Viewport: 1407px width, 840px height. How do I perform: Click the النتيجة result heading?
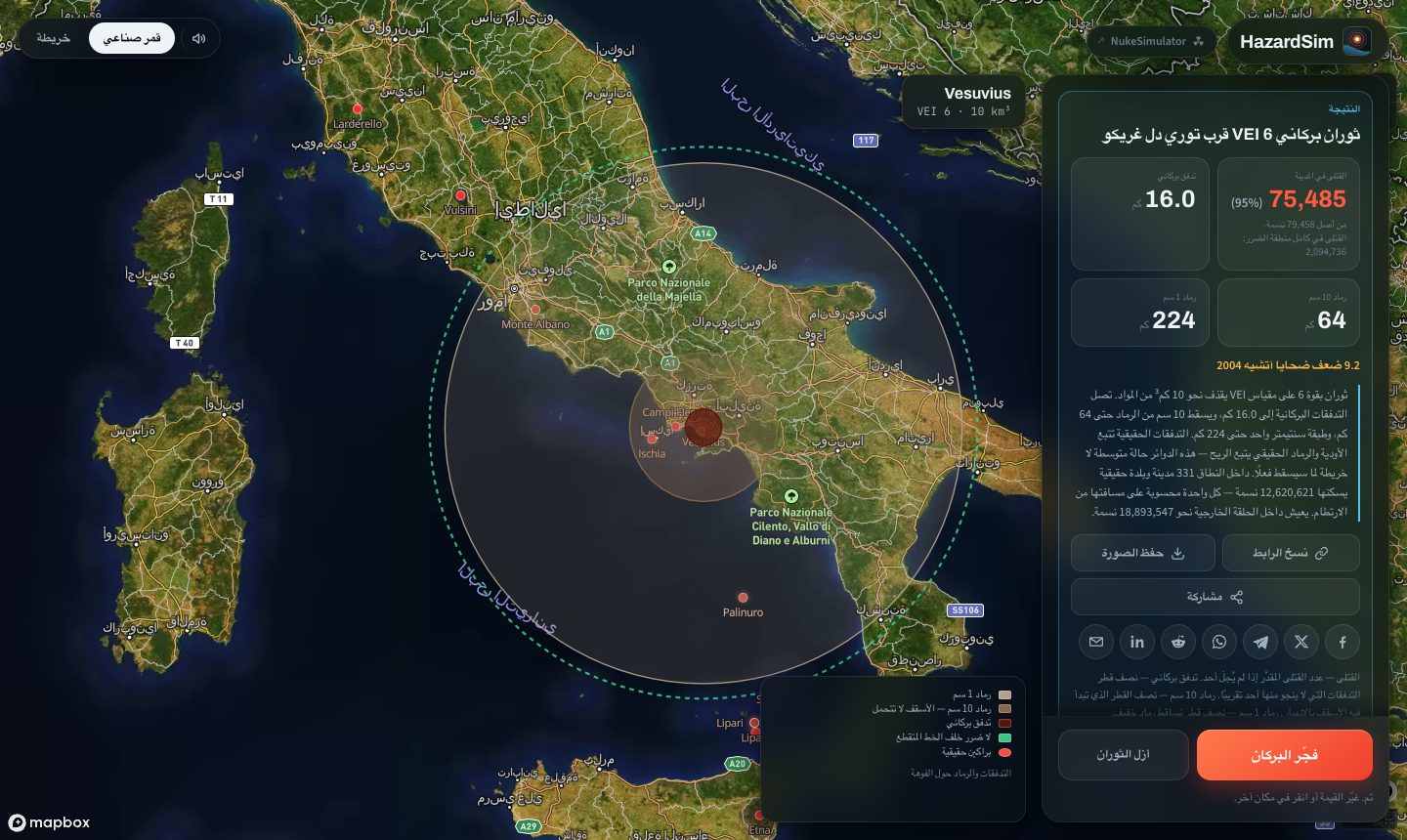tap(1343, 109)
